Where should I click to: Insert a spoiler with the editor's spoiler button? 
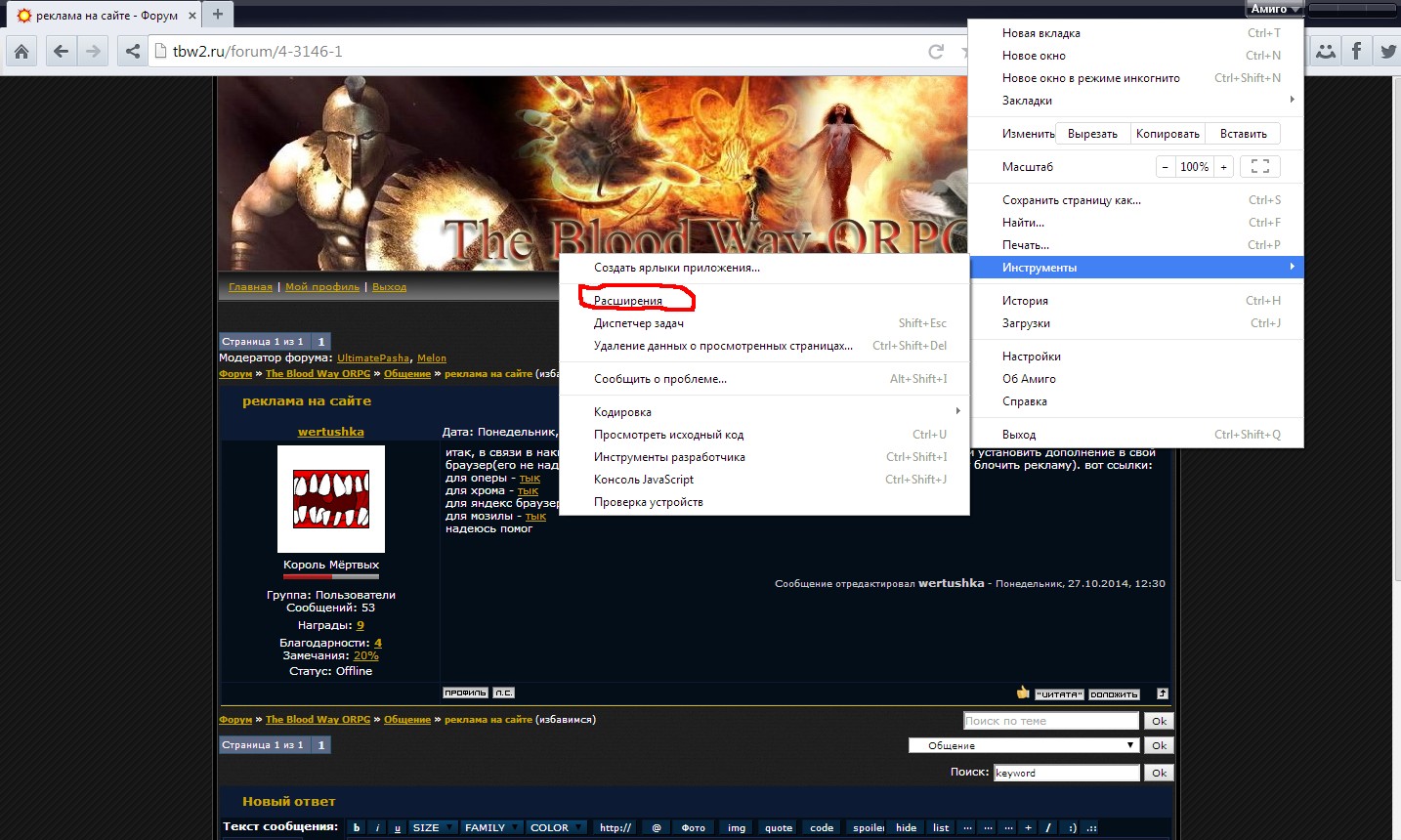tap(868, 827)
